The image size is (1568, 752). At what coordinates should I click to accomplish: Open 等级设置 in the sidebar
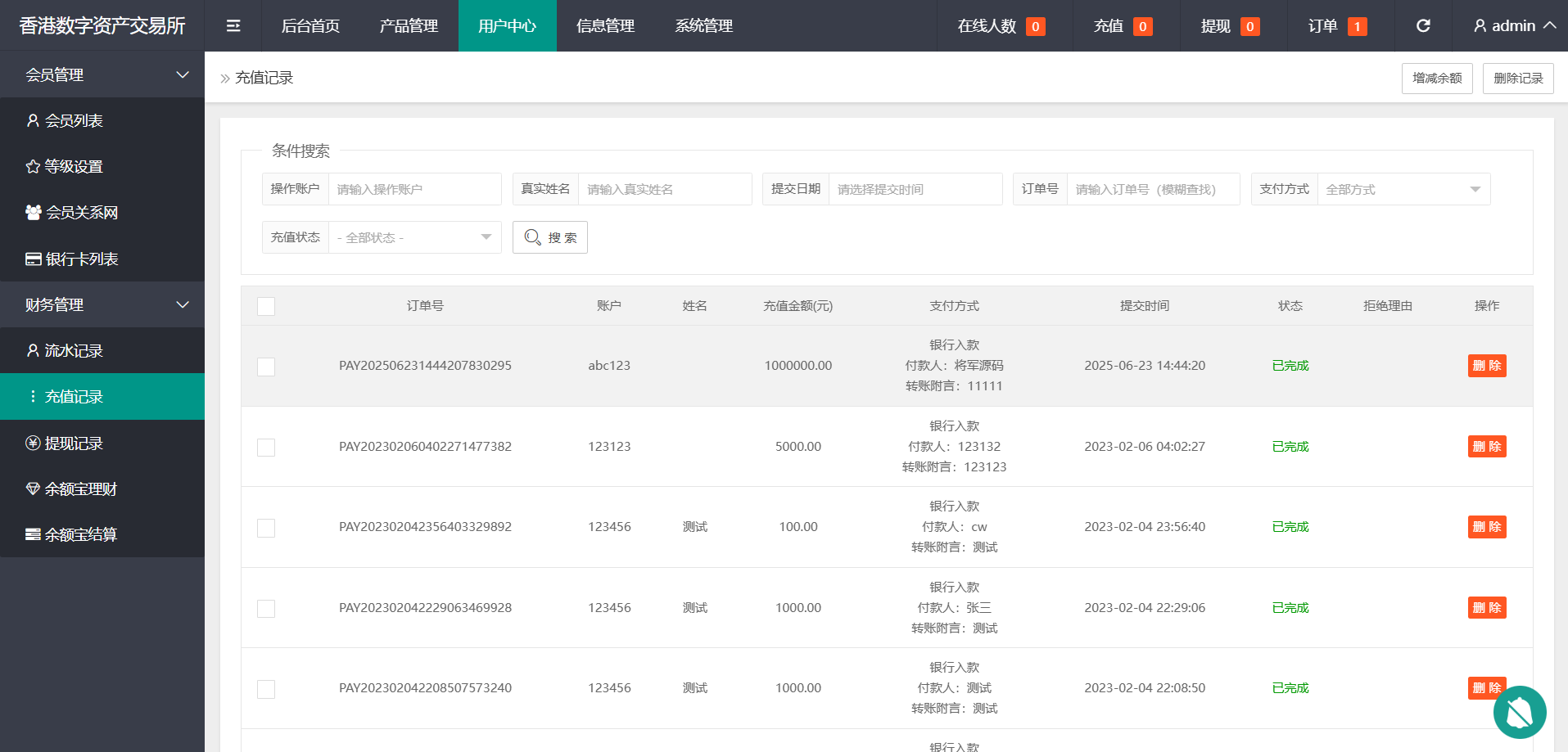click(102, 167)
